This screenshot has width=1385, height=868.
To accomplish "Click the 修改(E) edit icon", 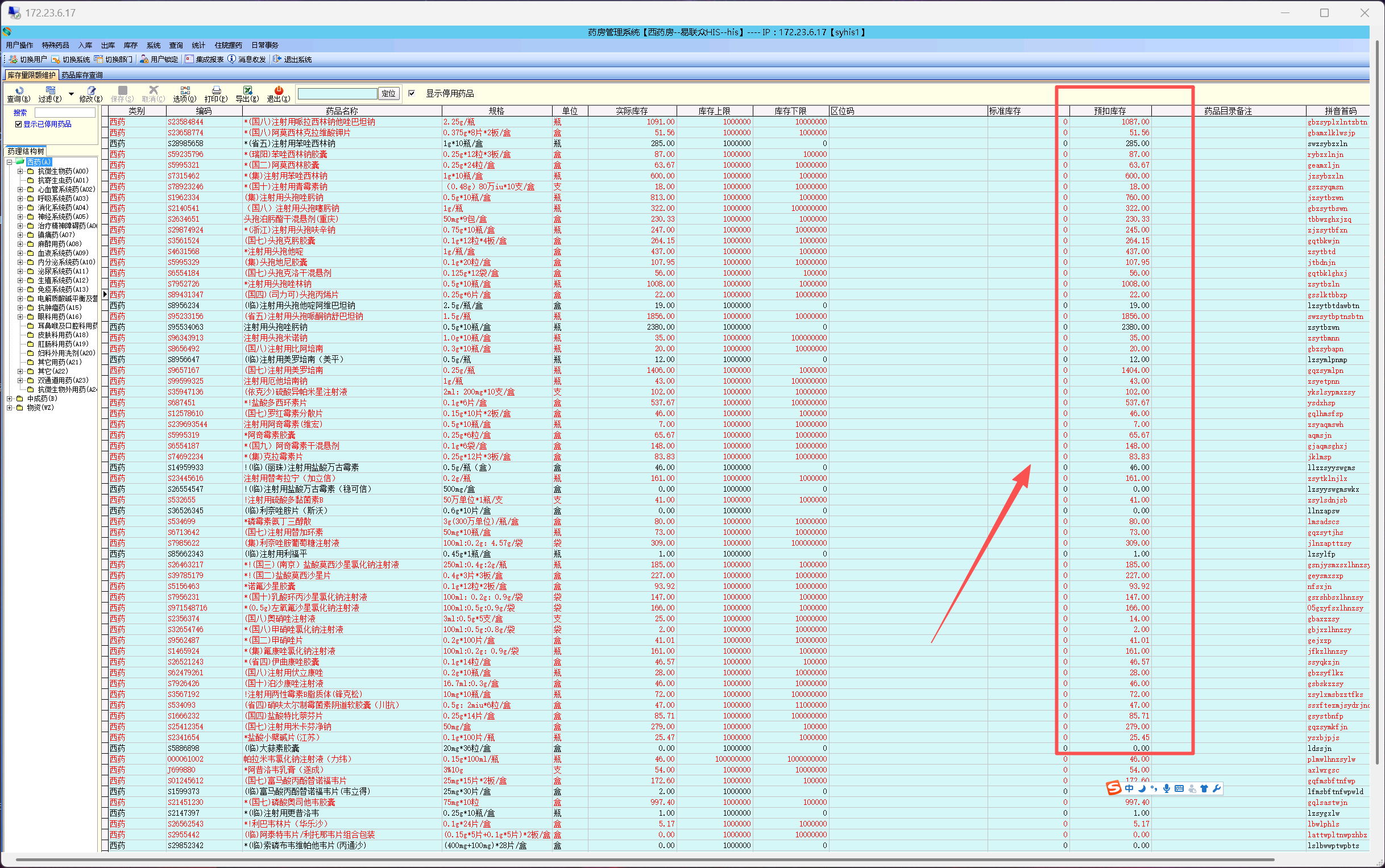I will 91,91.
